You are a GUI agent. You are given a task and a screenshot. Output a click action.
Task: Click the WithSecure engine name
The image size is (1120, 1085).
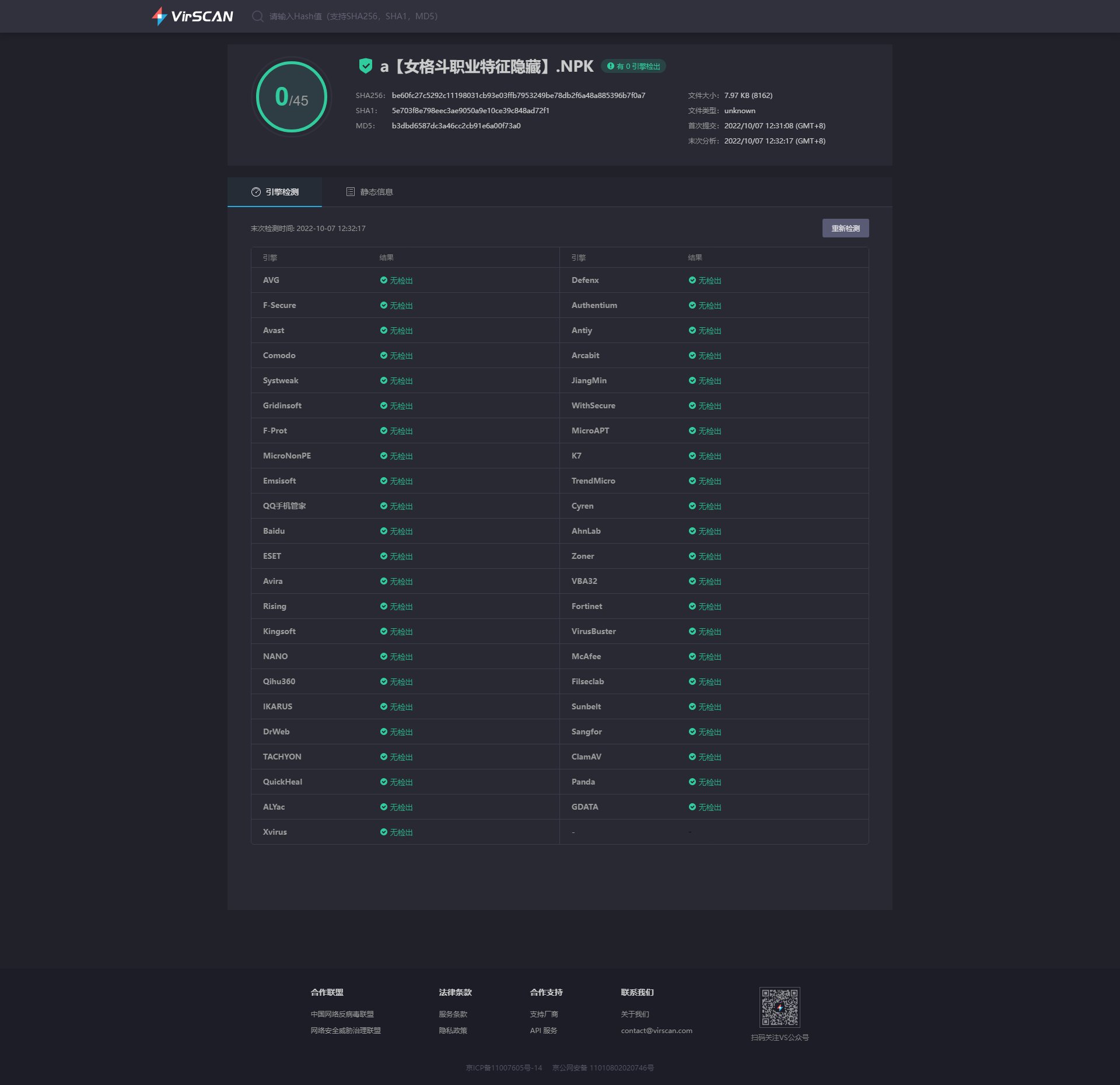tap(593, 405)
